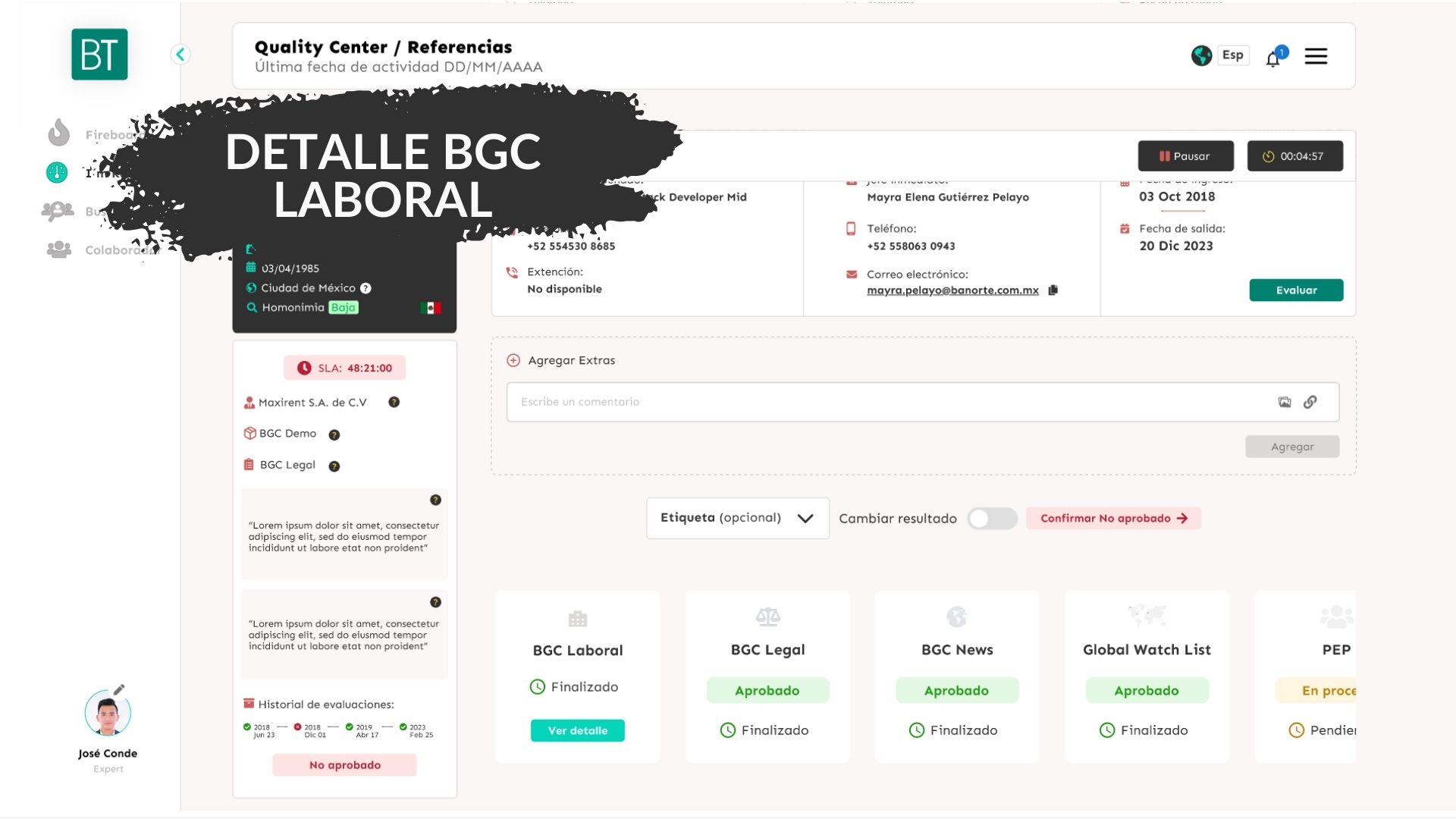Attach an image using the comment image icon
This screenshot has height=819, width=1456.
pos(1285,402)
